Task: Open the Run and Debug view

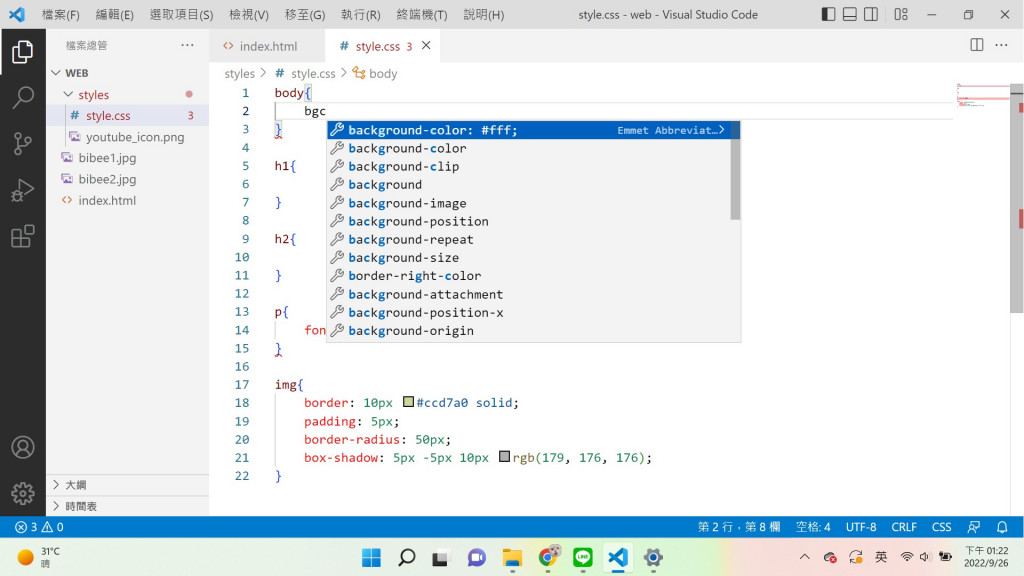Action: click(22, 190)
